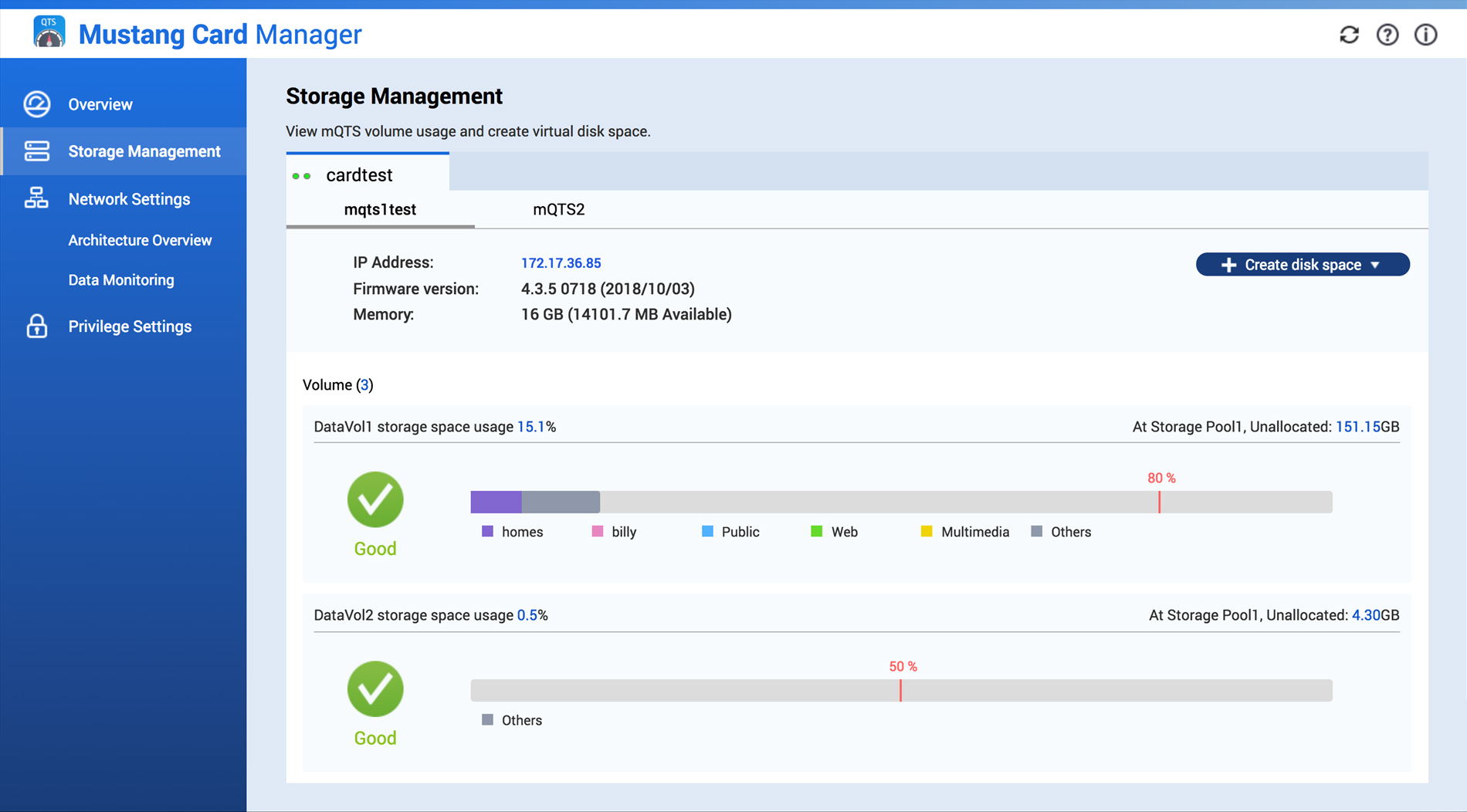Click DataVol2 Good status checkmark icon
Viewport: 1467px width, 812px height.
pos(375,689)
